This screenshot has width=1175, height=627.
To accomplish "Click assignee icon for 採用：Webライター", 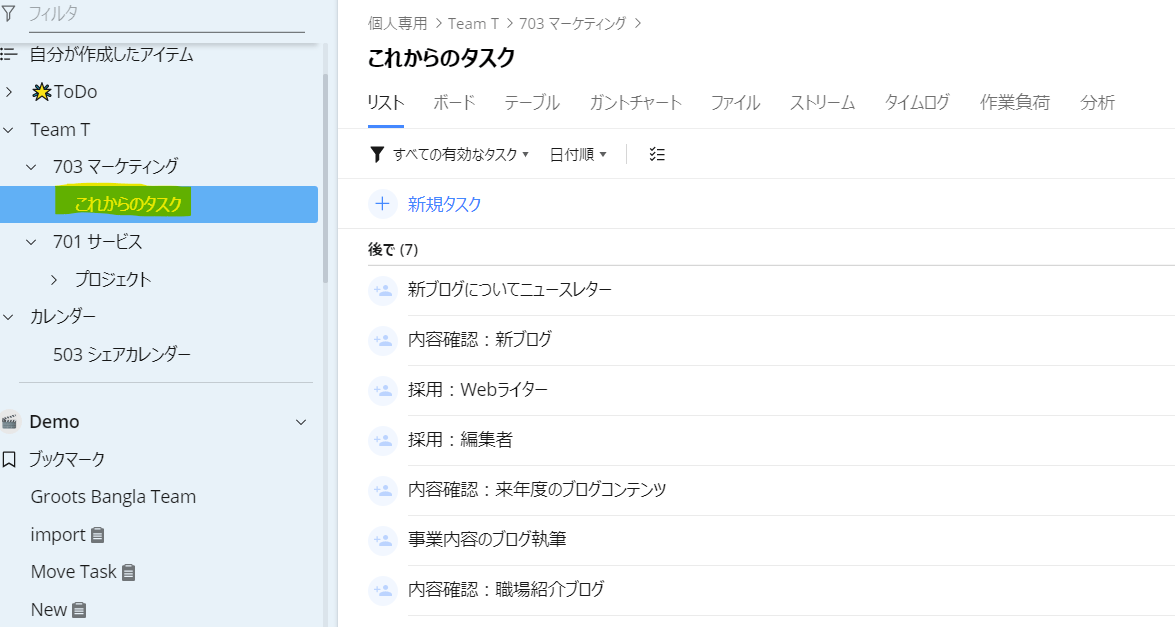I will point(383,390).
